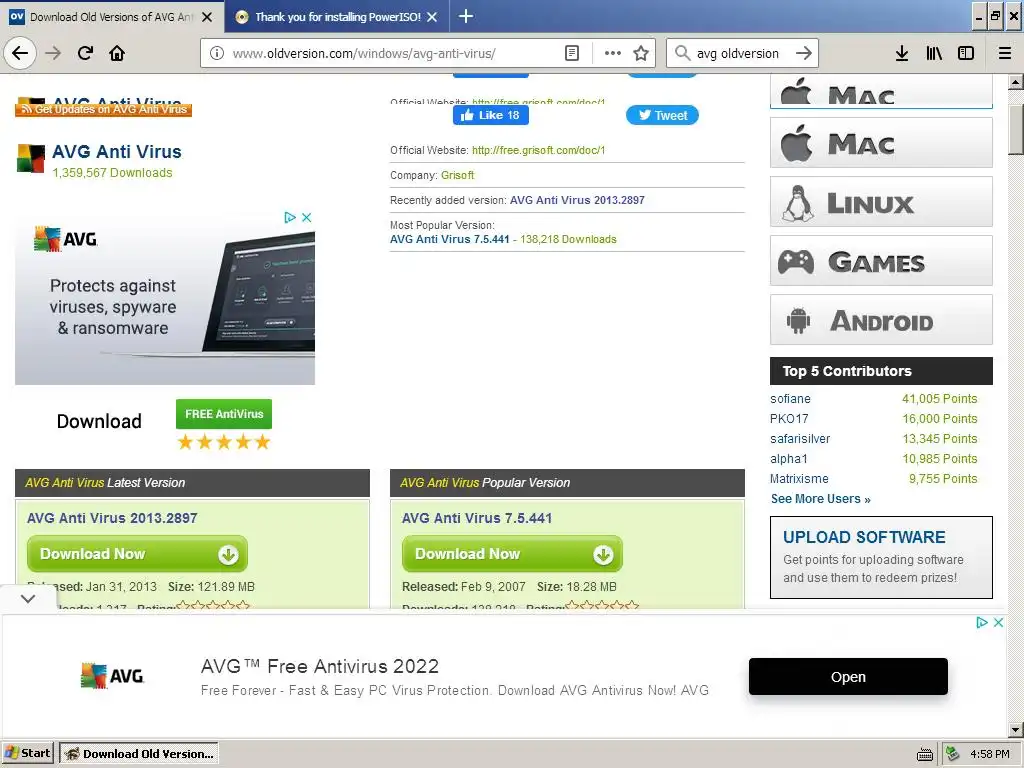Switch to the PowerISO thank you tab

337,16
